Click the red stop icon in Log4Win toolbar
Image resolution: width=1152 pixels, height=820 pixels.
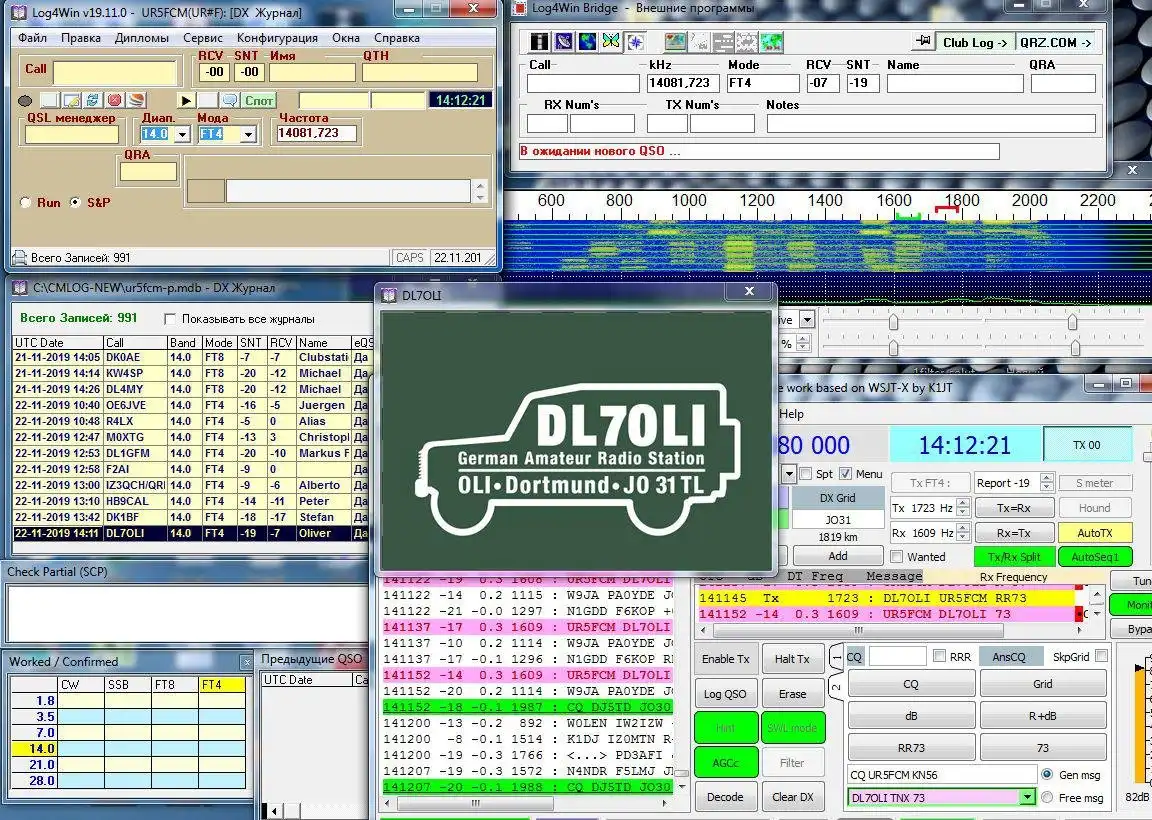click(115, 100)
